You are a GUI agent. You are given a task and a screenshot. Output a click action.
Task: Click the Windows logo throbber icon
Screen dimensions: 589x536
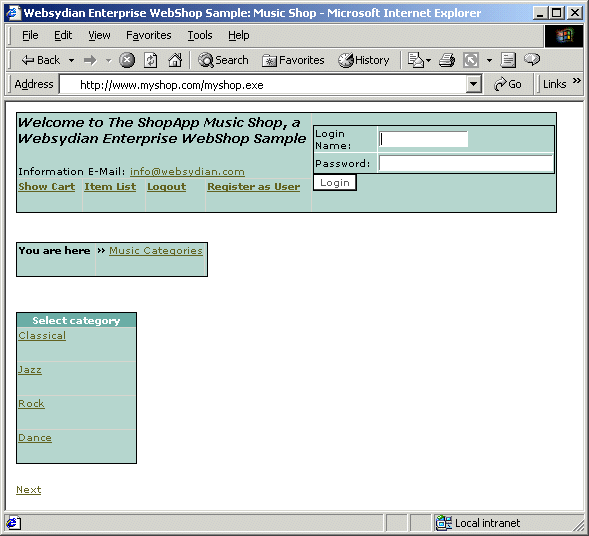[x=564, y=36]
